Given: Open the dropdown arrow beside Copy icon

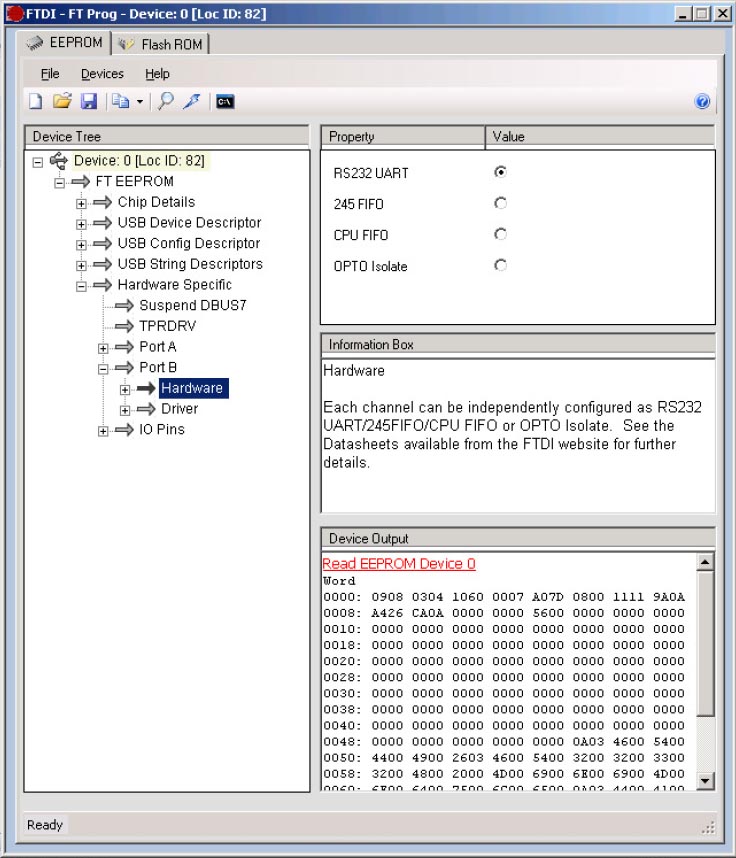Looking at the screenshot, I should [140, 102].
